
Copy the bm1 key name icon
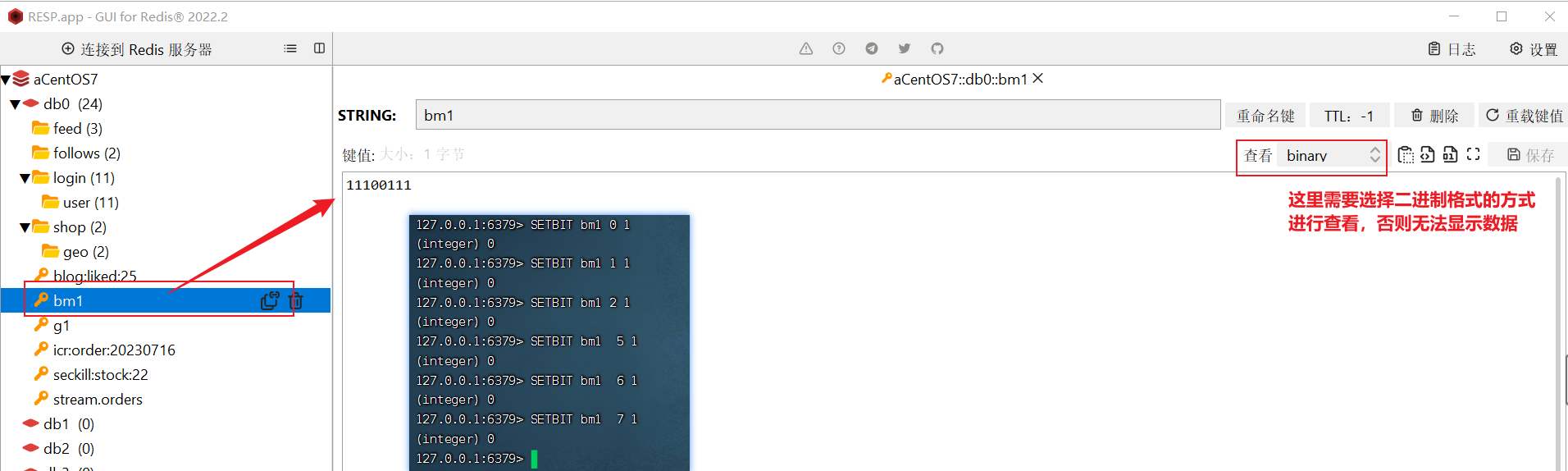[x=270, y=301]
